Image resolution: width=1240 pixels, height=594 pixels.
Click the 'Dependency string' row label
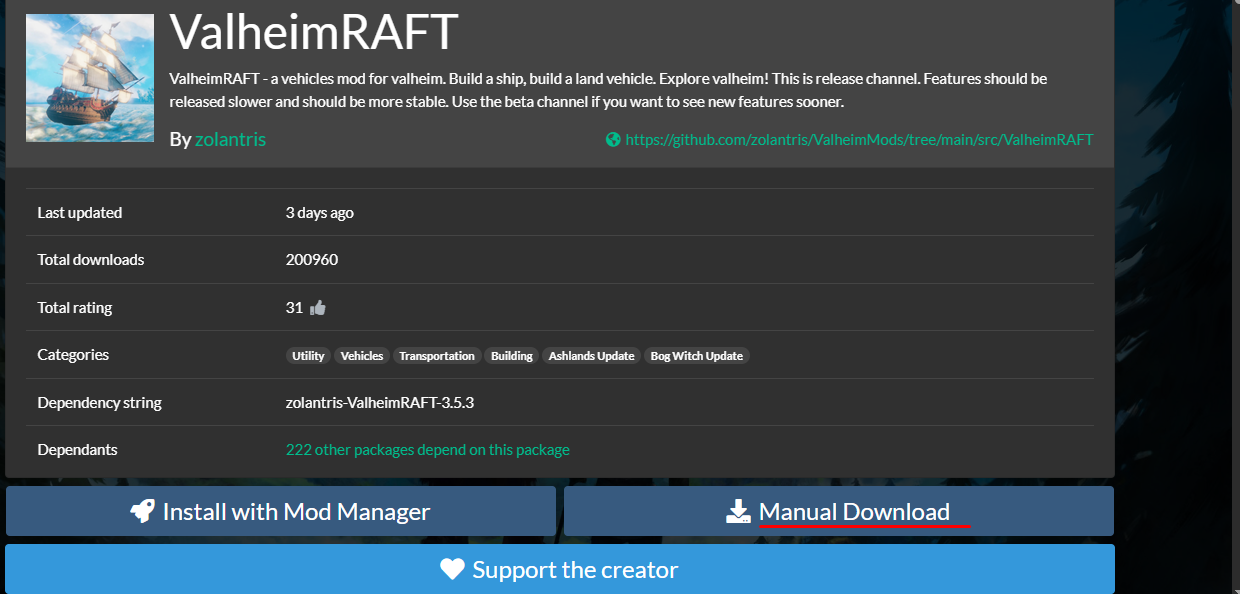[99, 403]
